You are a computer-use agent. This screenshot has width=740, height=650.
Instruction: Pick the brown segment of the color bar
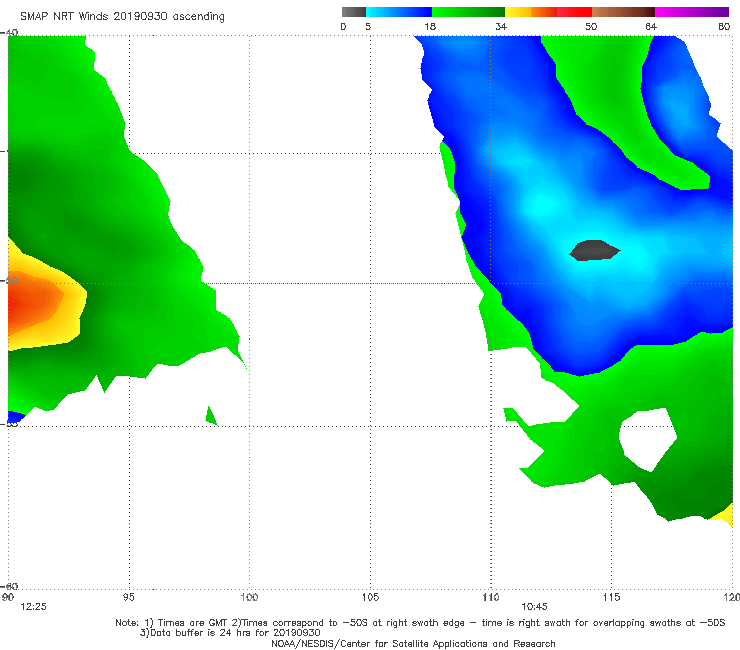pyautogui.click(x=623, y=12)
